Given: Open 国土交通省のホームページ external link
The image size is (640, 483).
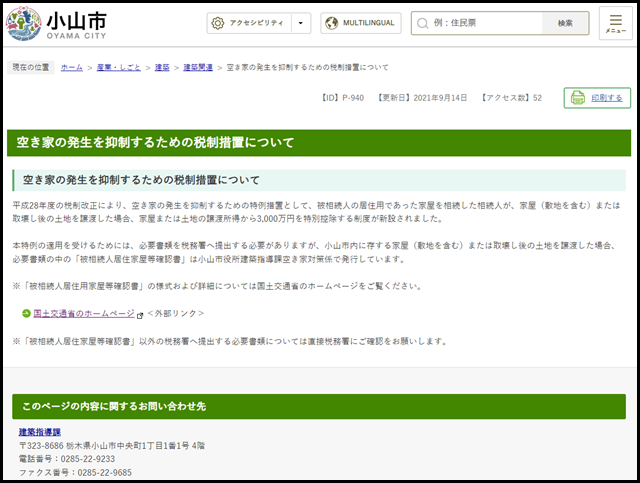Looking at the screenshot, I should click(84, 314).
